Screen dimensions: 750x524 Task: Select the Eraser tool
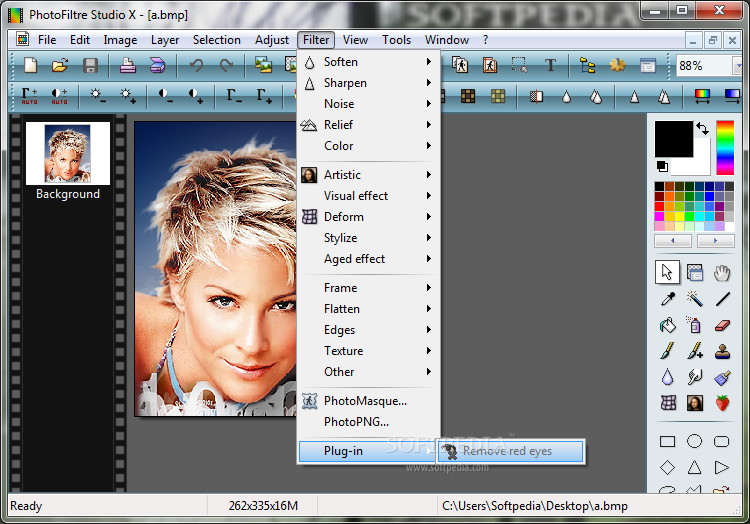(722, 325)
